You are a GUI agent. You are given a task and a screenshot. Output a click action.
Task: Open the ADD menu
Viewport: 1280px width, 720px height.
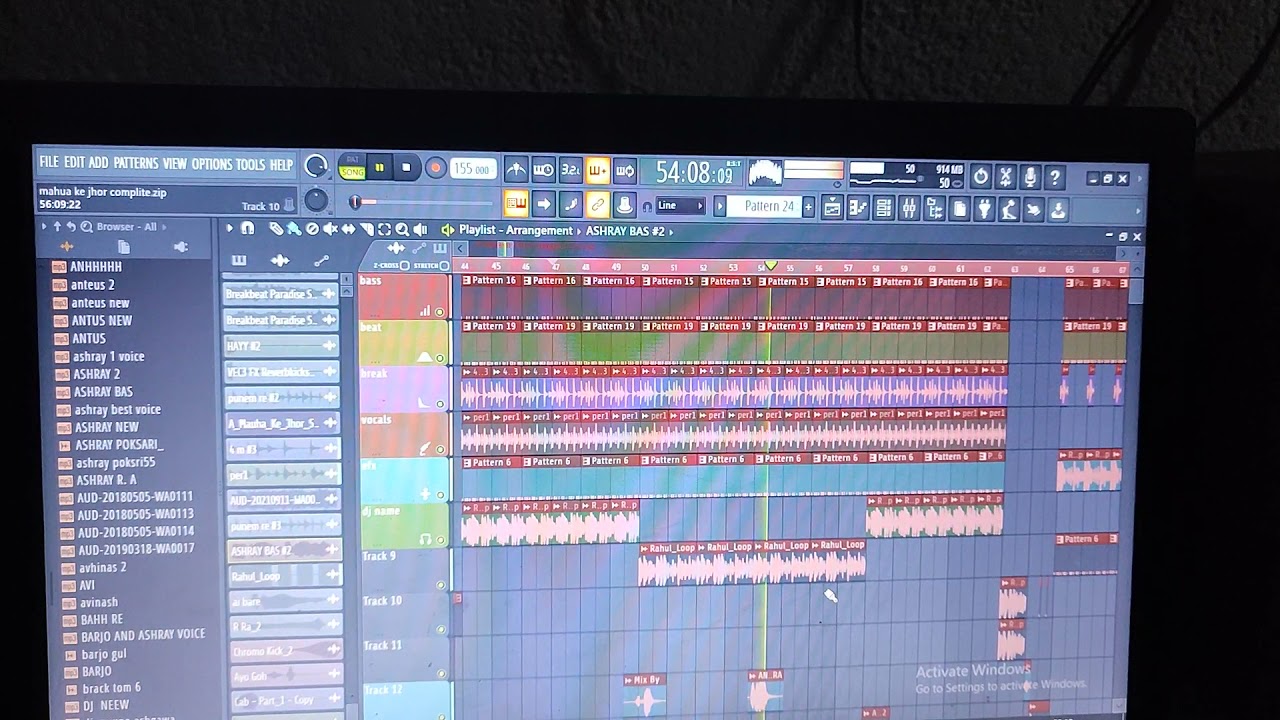coord(98,162)
